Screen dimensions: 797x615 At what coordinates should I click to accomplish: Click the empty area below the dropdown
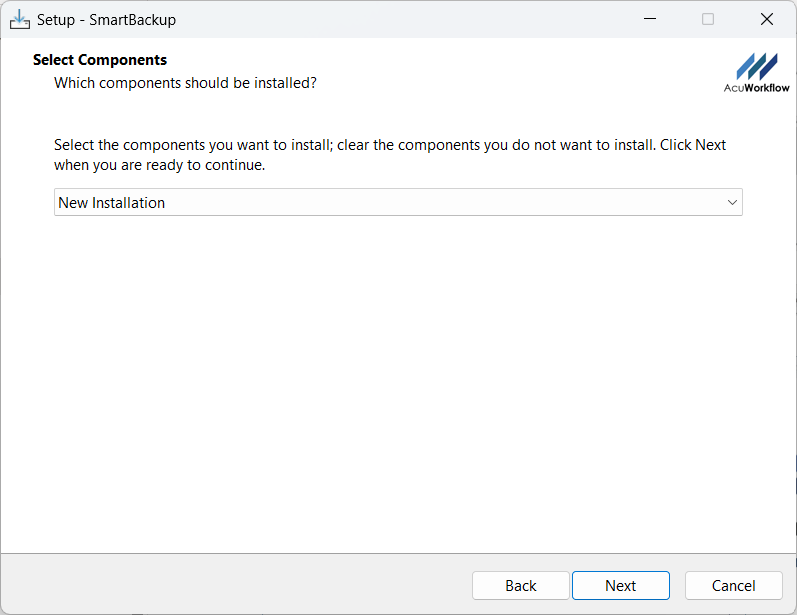tap(398, 380)
